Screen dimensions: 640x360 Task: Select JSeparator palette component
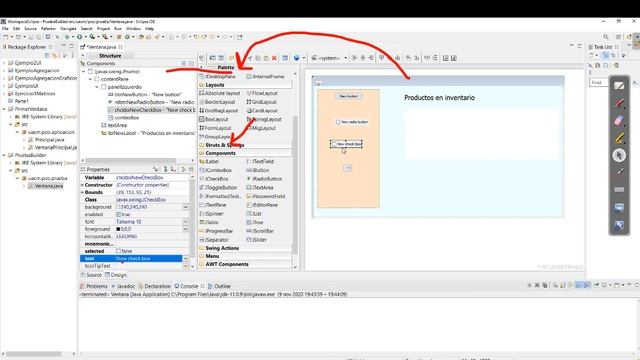tap(214, 240)
